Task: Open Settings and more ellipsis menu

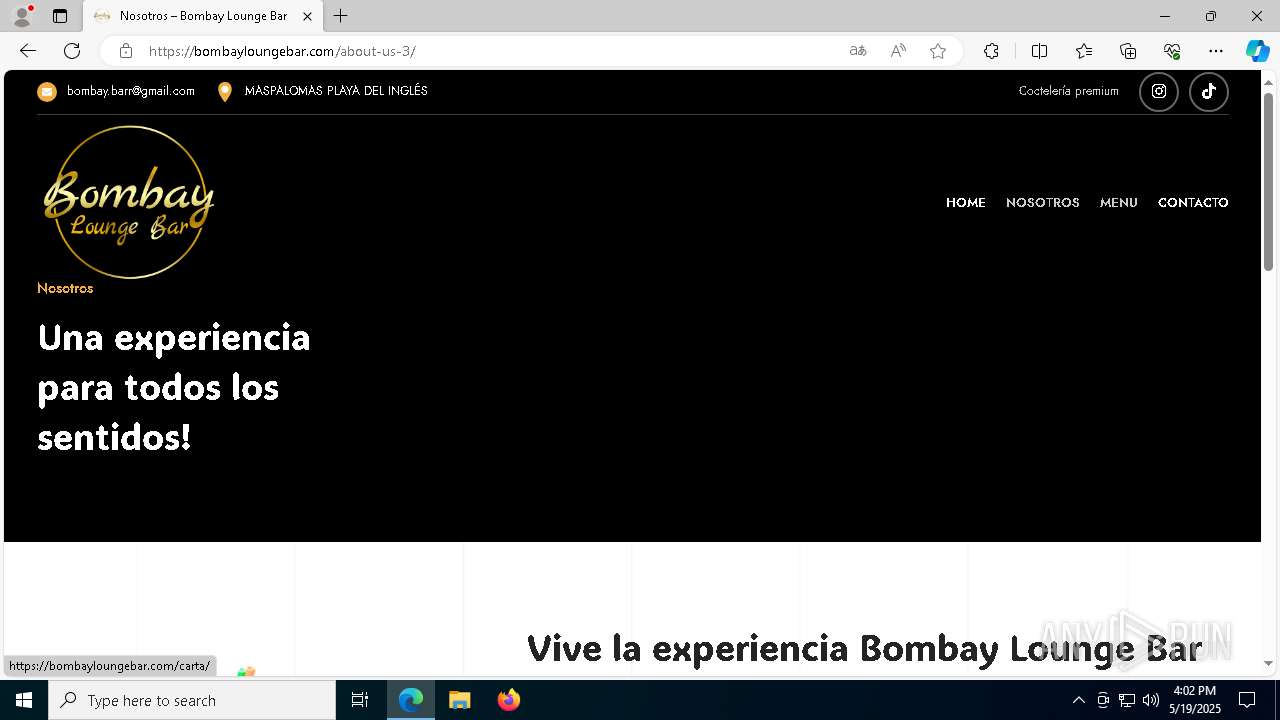Action: point(1216,51)
